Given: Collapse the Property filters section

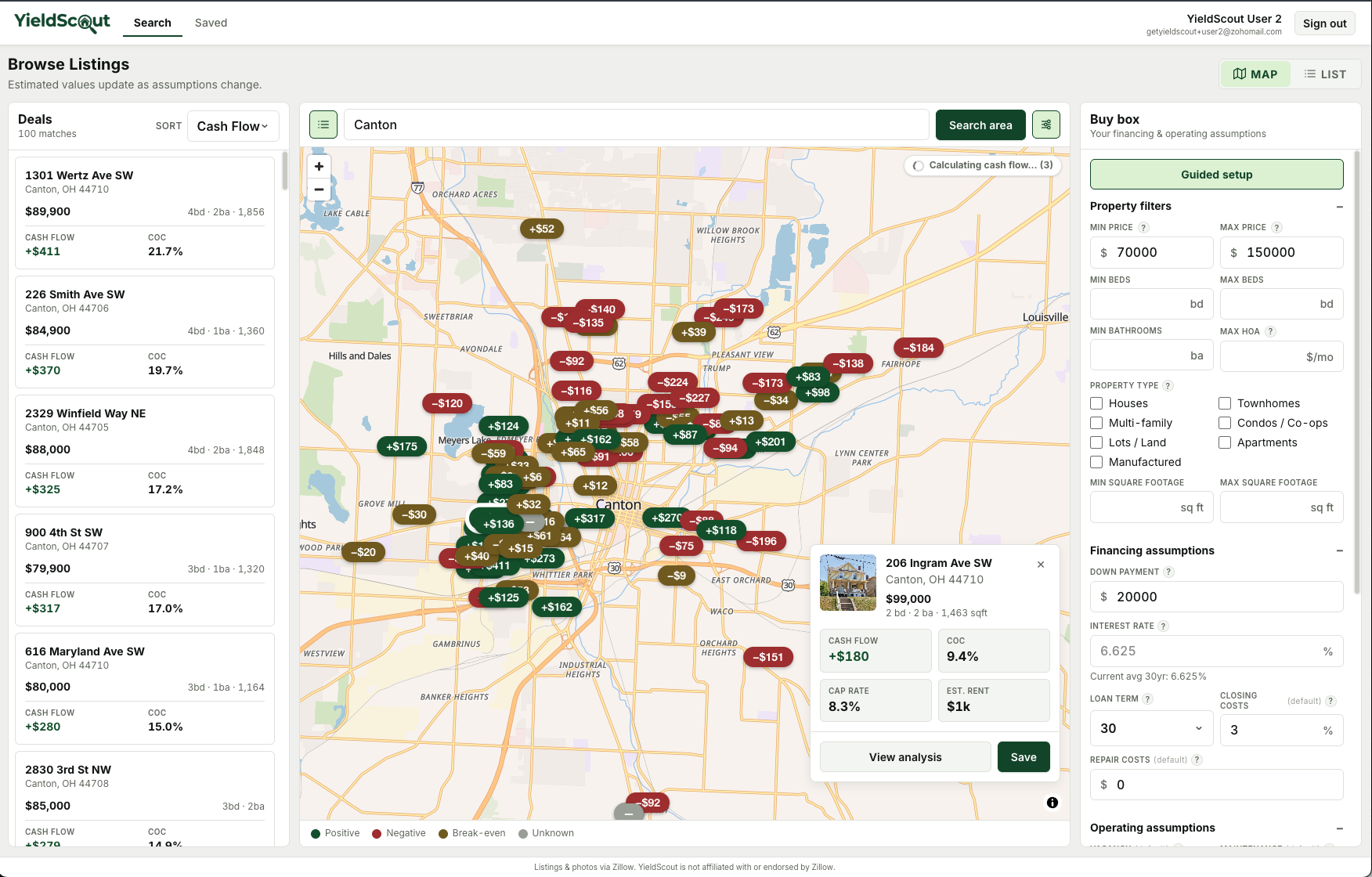Looking at the screenshot, I should (1340, 207).
